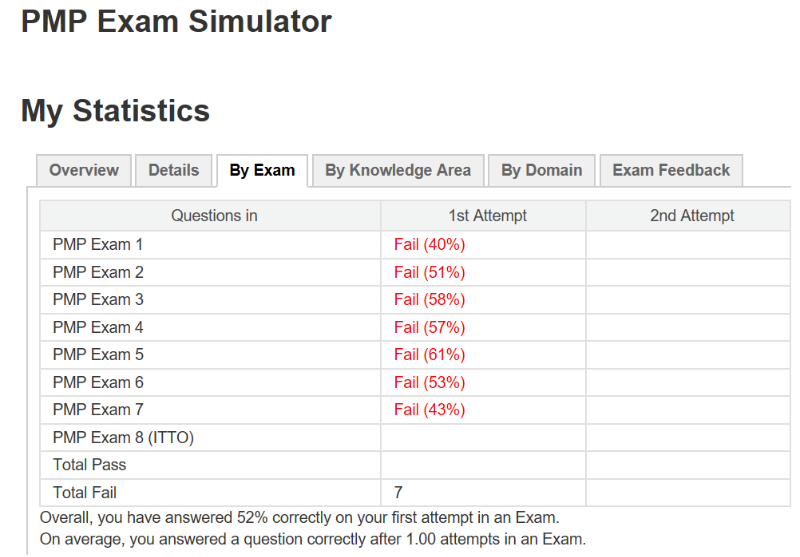Click Fail (40%) result for Exam 1

tap(429, 245)
